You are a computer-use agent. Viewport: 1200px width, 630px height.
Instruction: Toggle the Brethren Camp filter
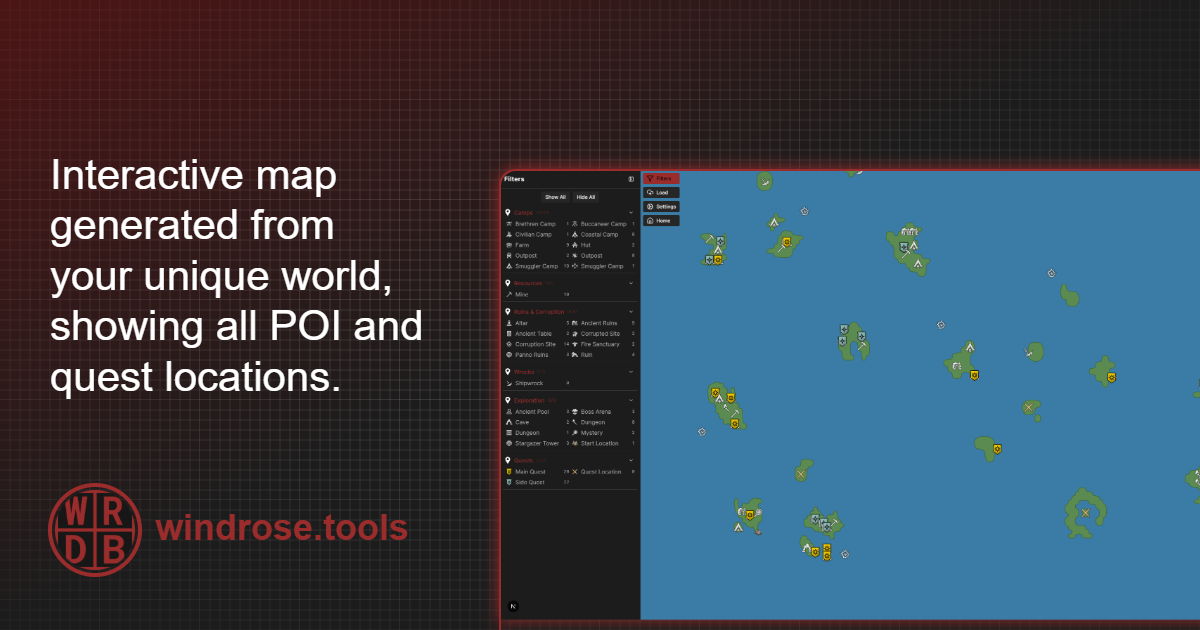coord(537,224)
